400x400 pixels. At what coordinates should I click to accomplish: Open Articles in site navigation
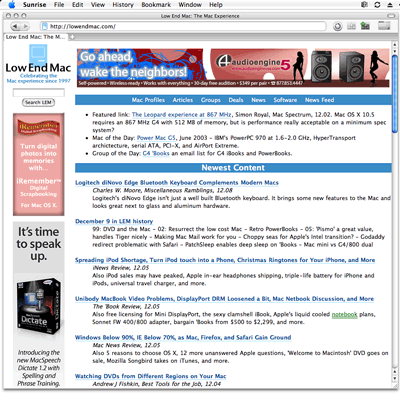pyautogui.click(x=182, y=100)
